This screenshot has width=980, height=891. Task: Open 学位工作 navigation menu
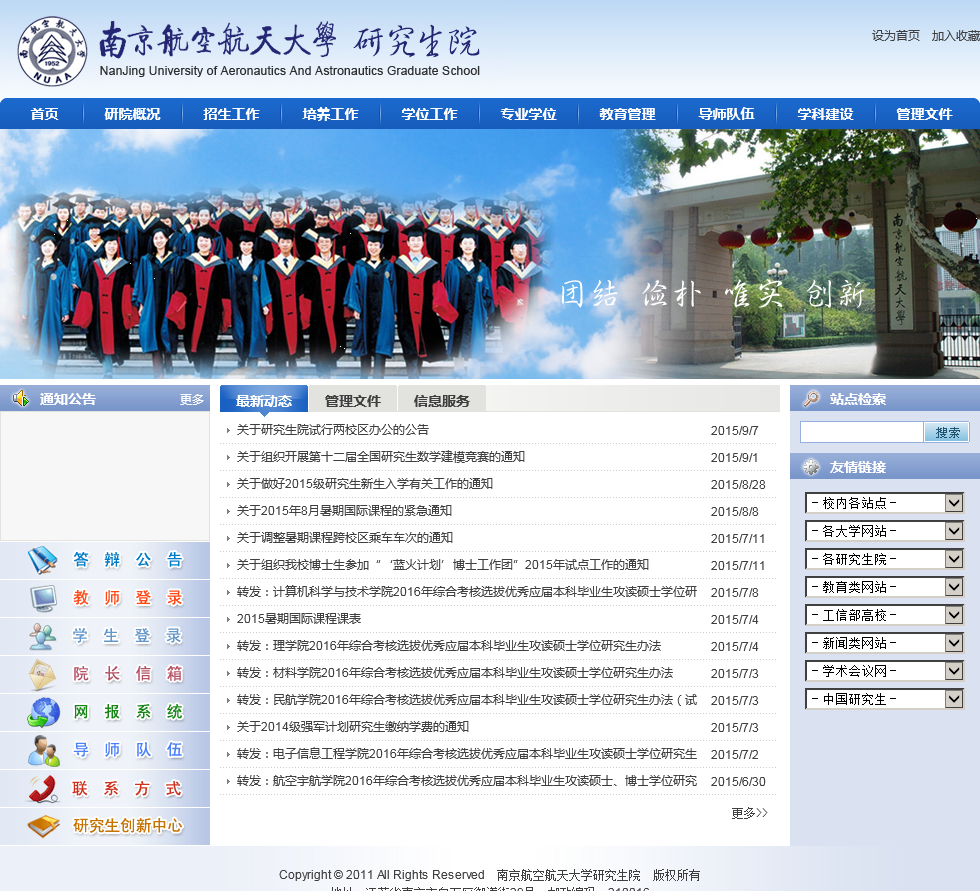tap(429, 114)
